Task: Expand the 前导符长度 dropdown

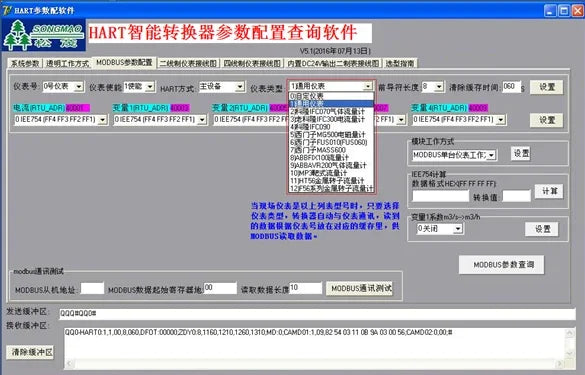Action: [439, 87]
